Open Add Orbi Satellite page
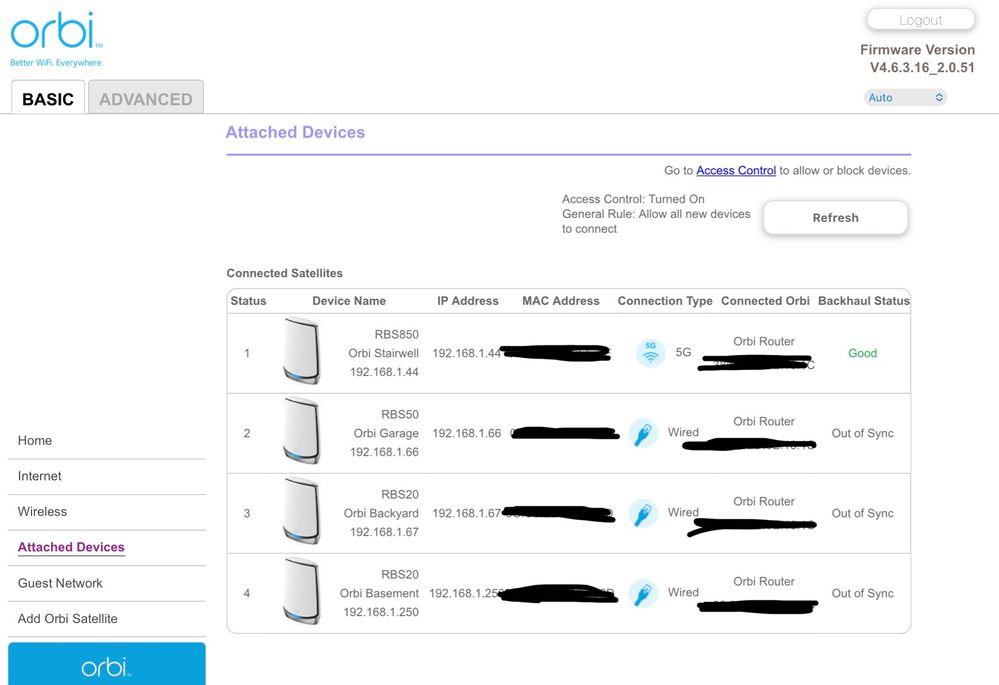Screen dimensions: 999x685 [68, 619]
